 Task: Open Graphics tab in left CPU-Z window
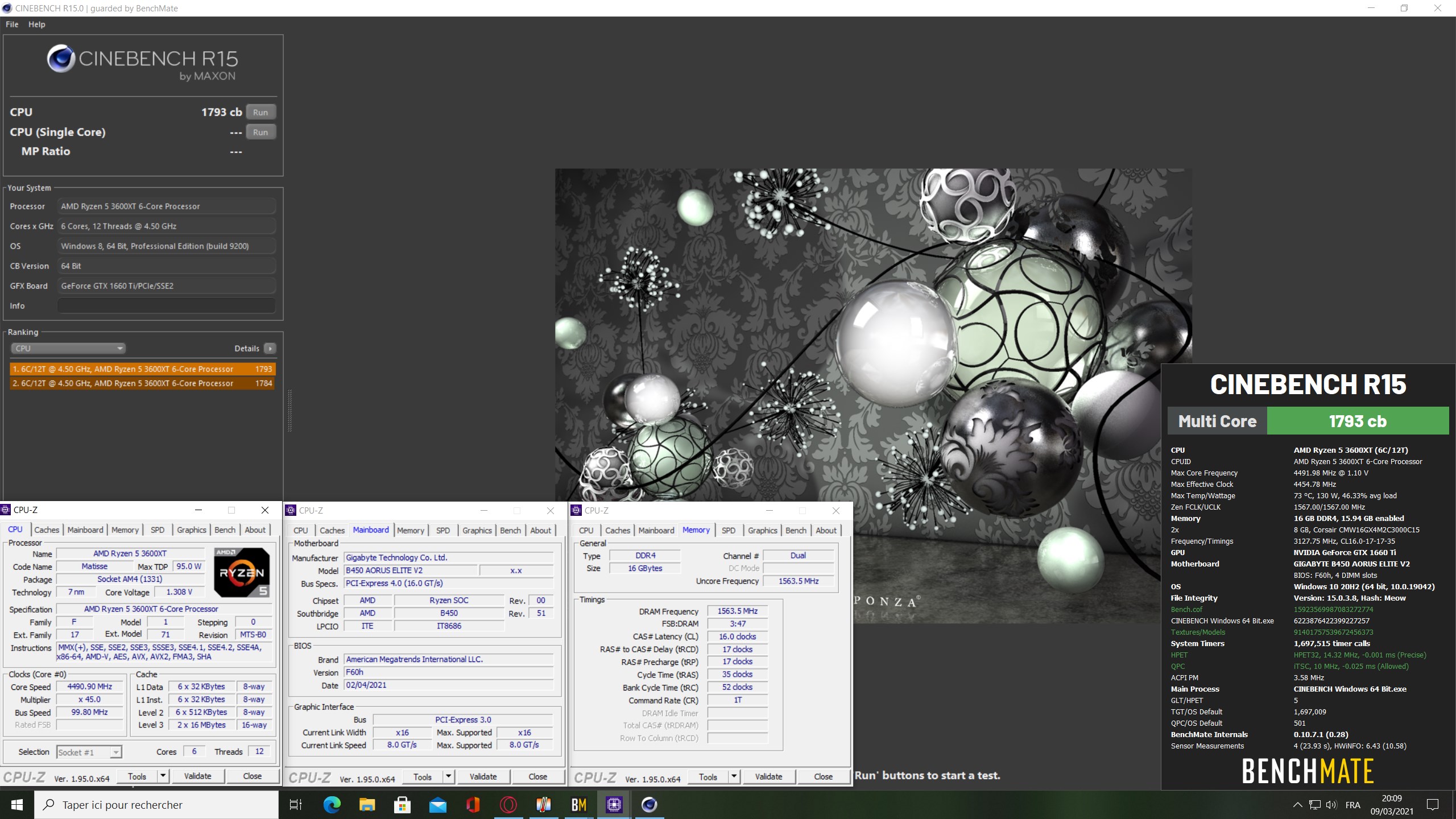point(192,530)
